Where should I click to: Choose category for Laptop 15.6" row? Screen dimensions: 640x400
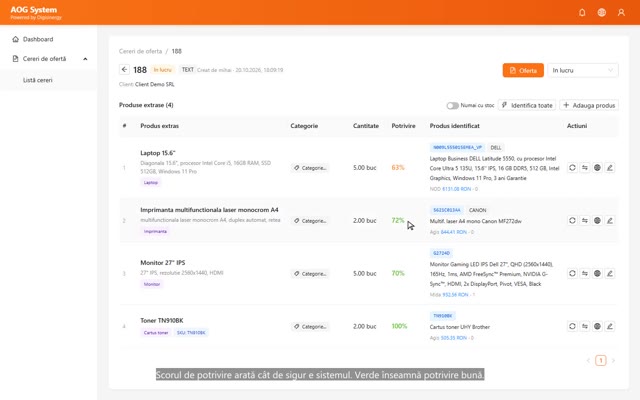(310, 168)
